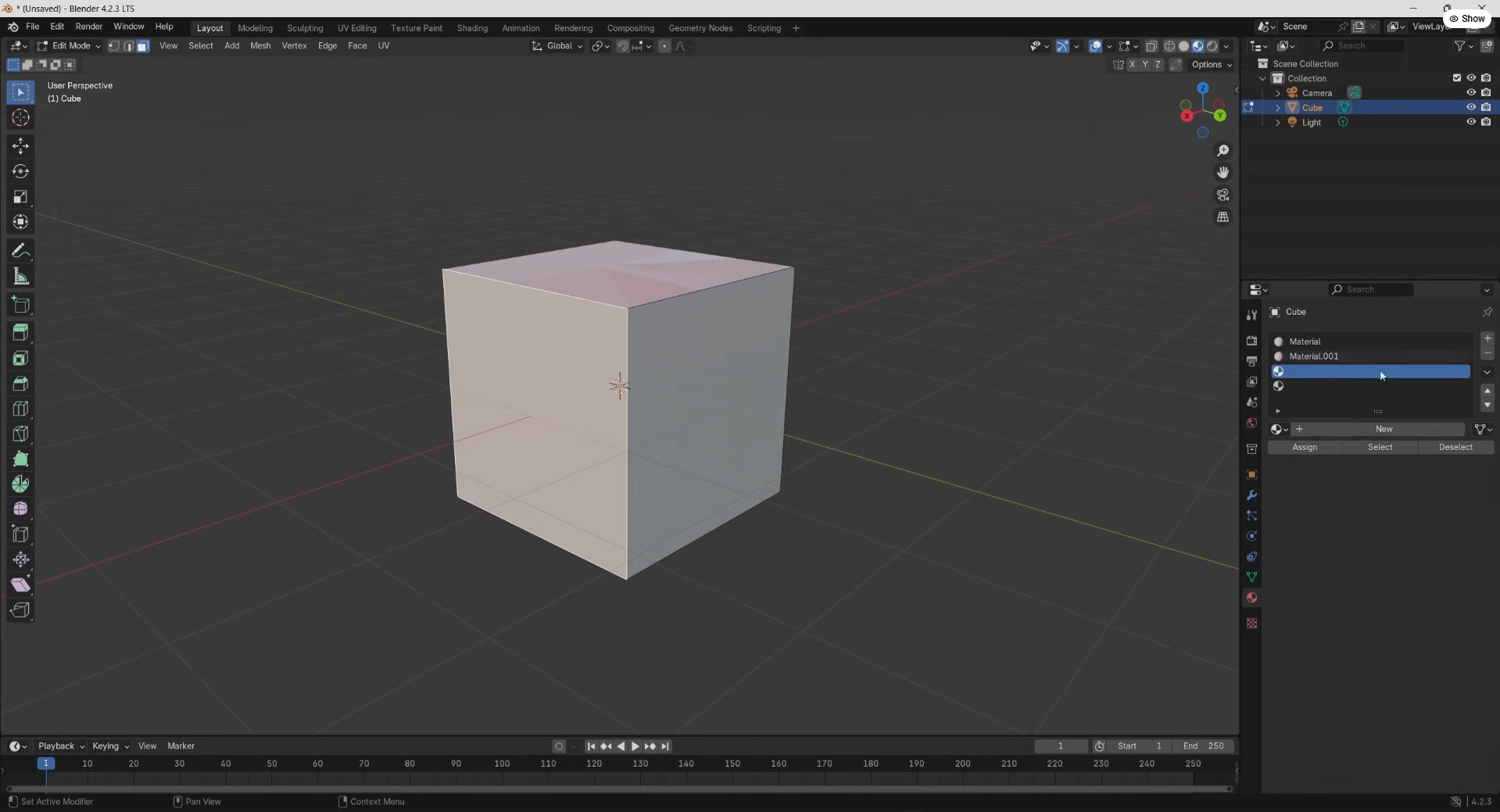This screenshot has width=1500, height=812.
Task: Open Global transform orientation dropdown
Action: pyautogui.click(x=557, y=46)
